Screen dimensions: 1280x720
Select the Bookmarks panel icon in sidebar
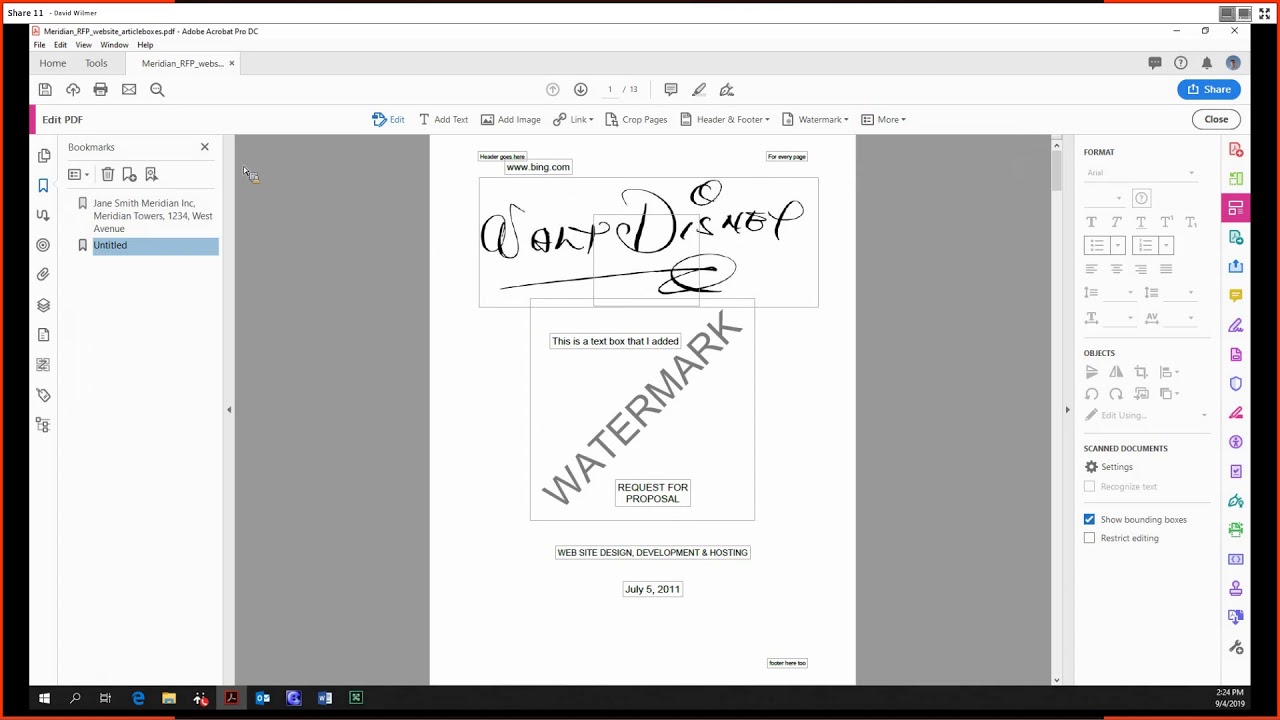[43, 186]
